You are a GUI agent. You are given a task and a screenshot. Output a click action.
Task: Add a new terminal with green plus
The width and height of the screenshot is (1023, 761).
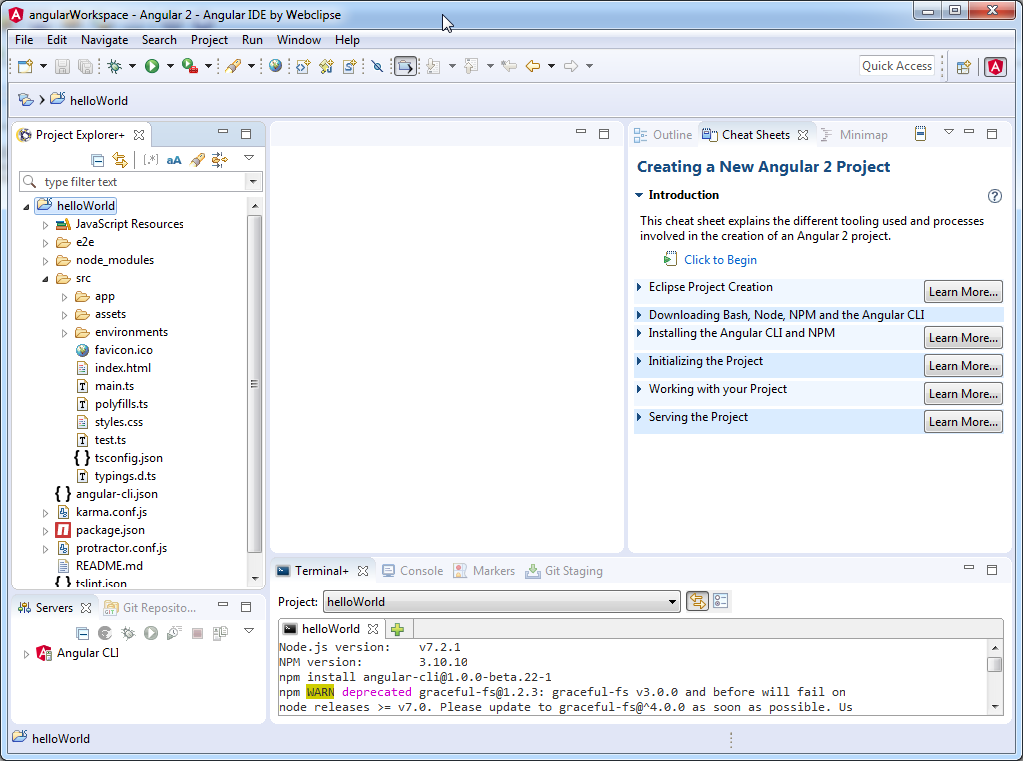pyautogui.click(x=397, y=629)
